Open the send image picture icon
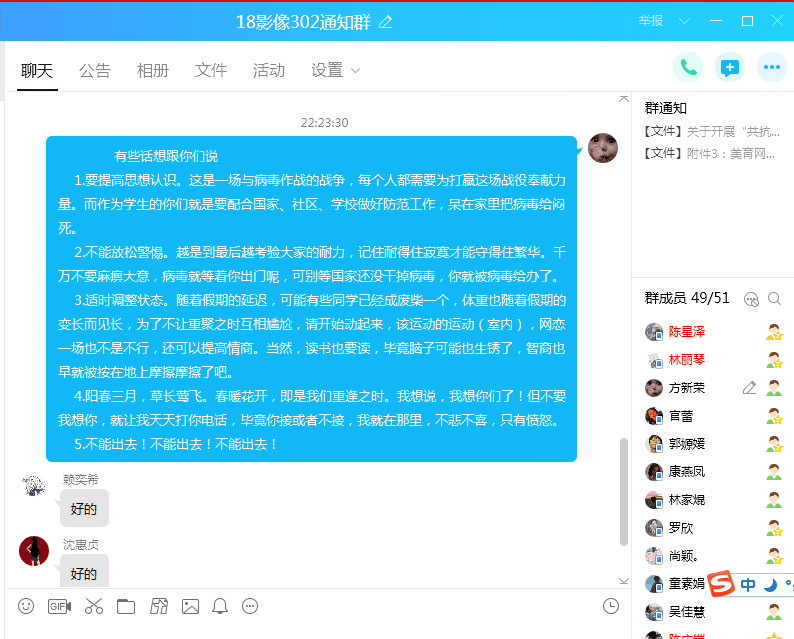 point(190,606)
